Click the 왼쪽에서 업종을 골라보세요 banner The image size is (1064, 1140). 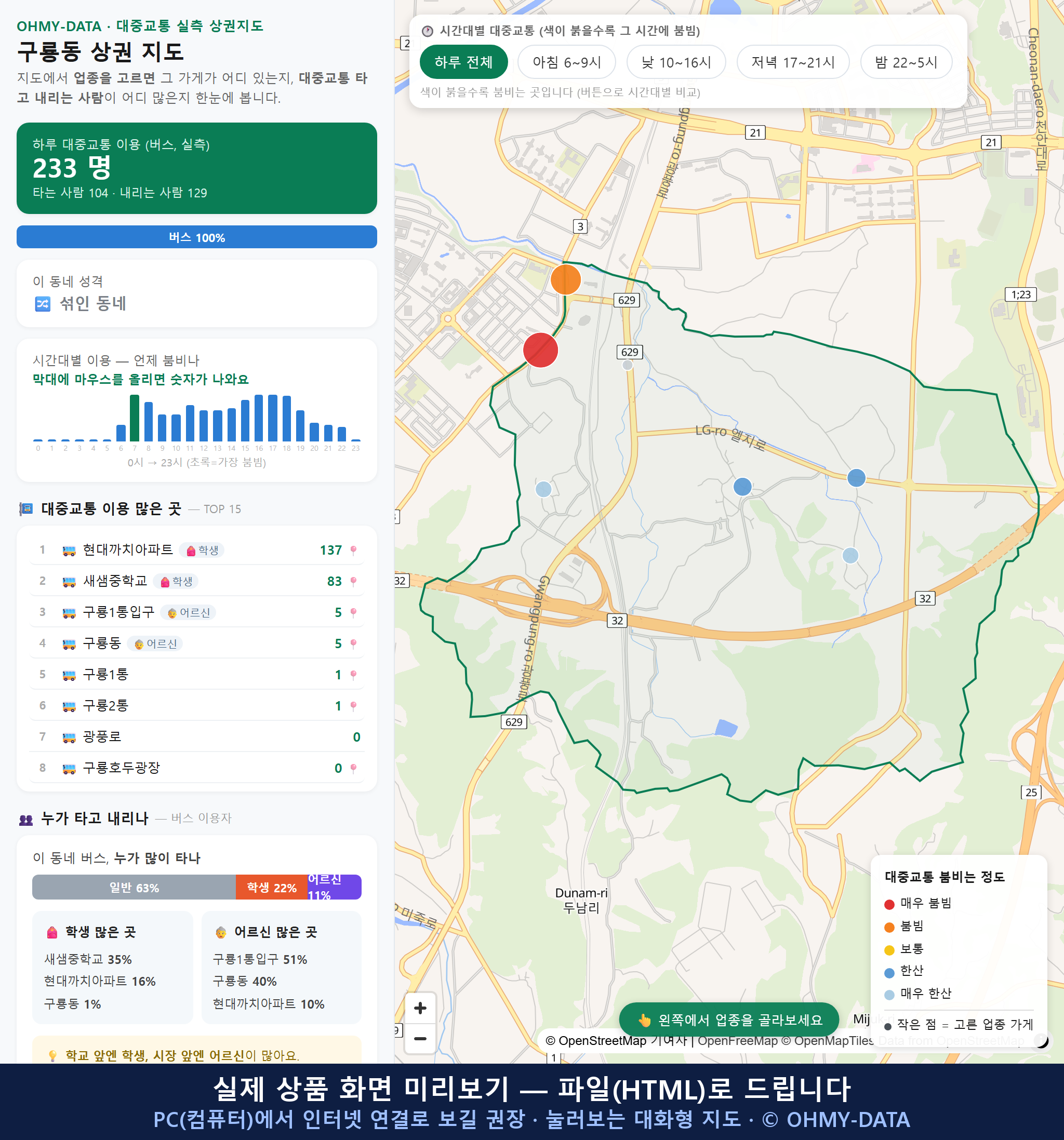pyautogui.click(x=728, y=1020)
